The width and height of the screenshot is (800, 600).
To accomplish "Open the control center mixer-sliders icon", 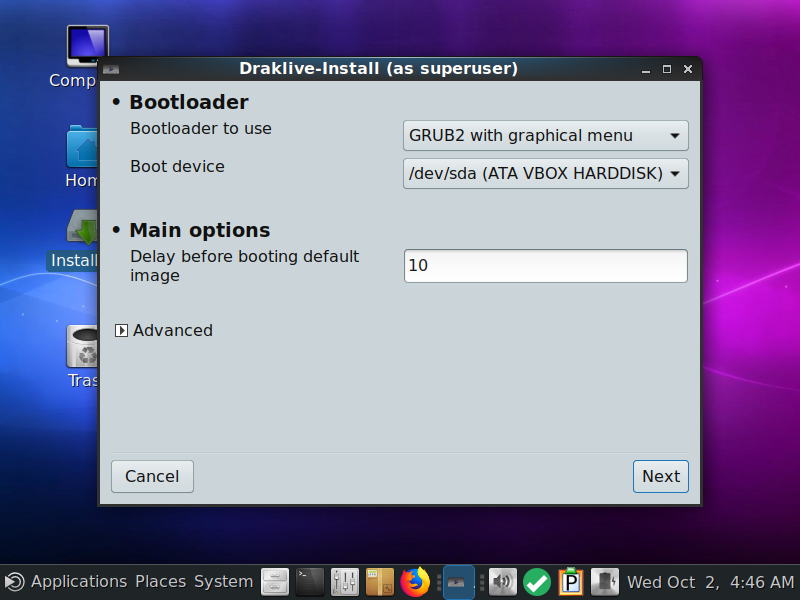I will [344, 582].
